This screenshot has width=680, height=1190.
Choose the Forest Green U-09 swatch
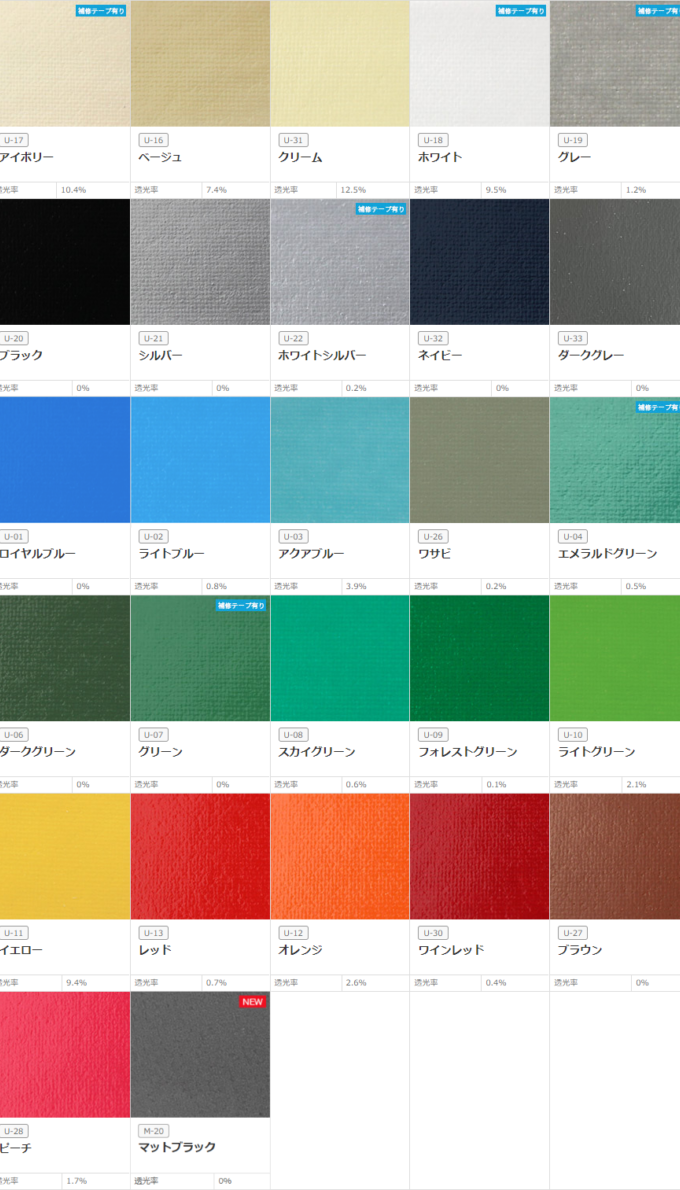pos(479,658)
